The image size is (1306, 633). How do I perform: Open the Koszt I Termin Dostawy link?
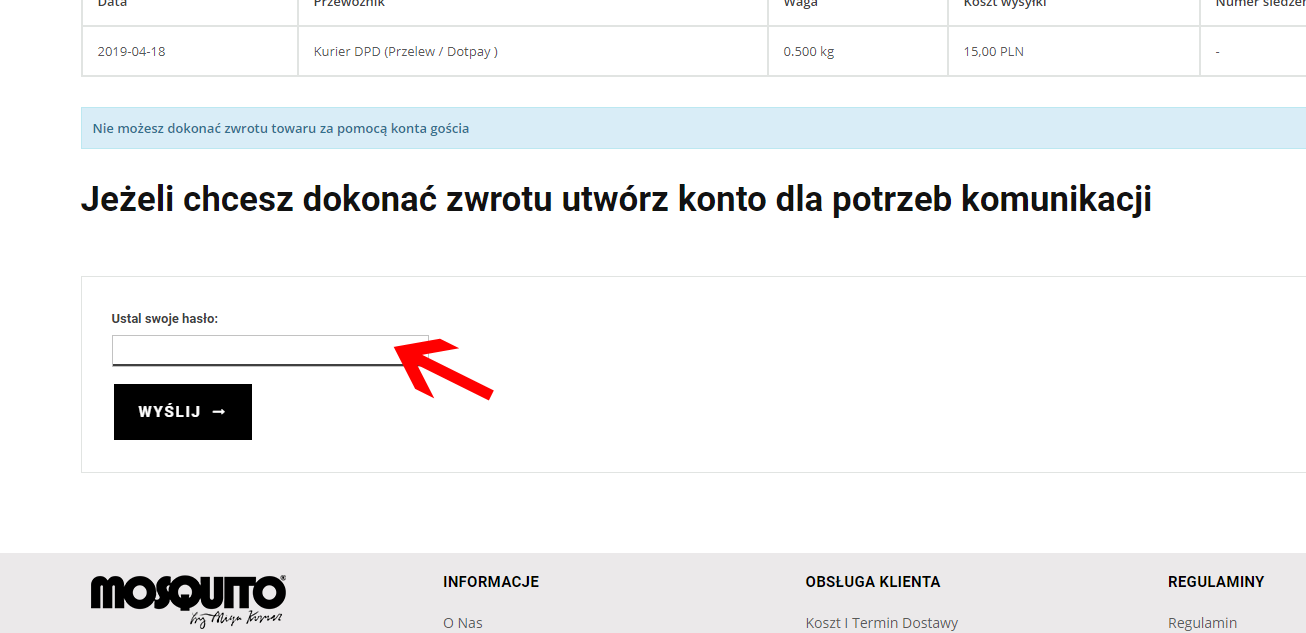pyautogui.click(x=881, y=623)
